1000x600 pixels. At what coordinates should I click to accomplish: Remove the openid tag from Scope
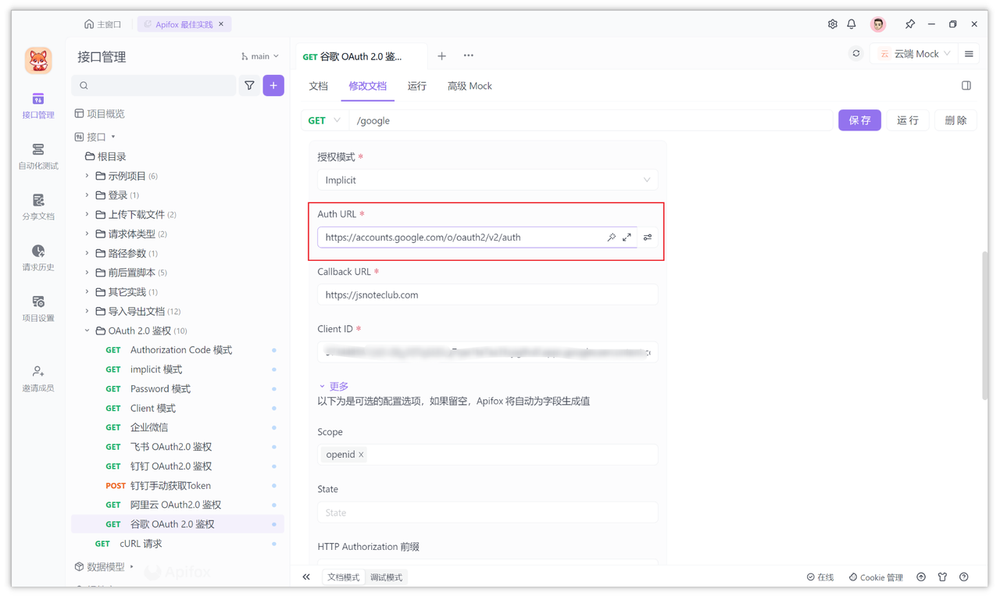359,453
